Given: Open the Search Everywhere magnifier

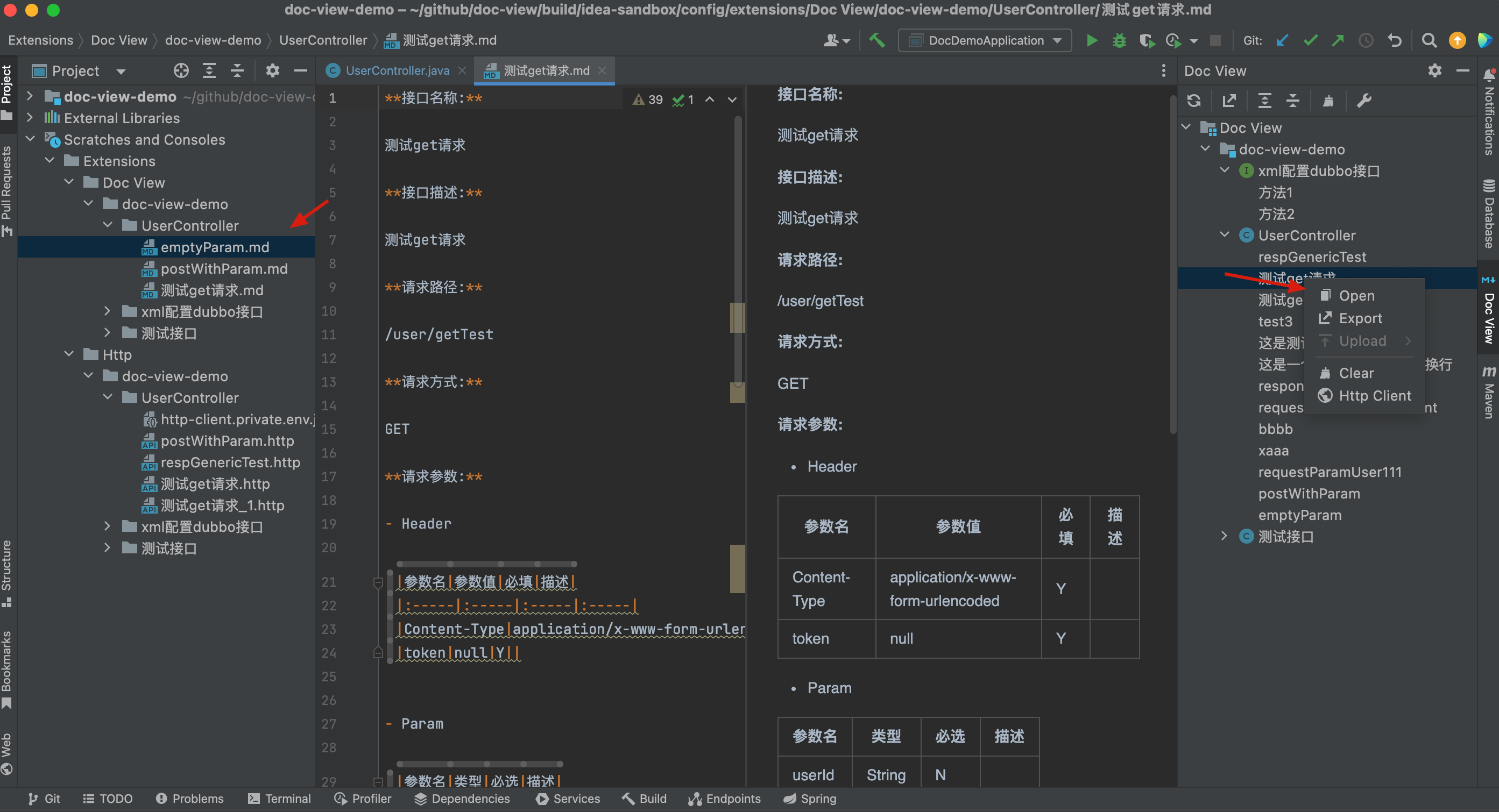Looking at the screenshot, I should pos(1429,40).
